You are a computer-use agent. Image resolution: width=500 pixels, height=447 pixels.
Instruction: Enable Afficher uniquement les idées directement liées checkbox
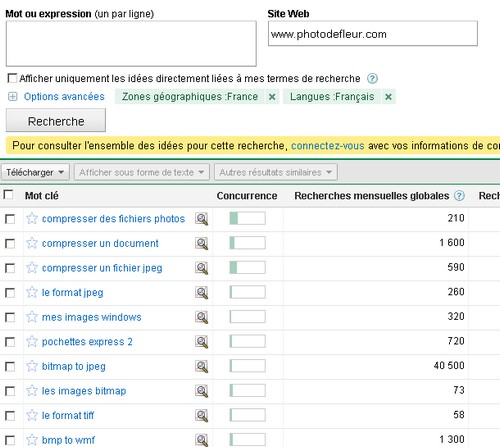click(x=12, y=78)
